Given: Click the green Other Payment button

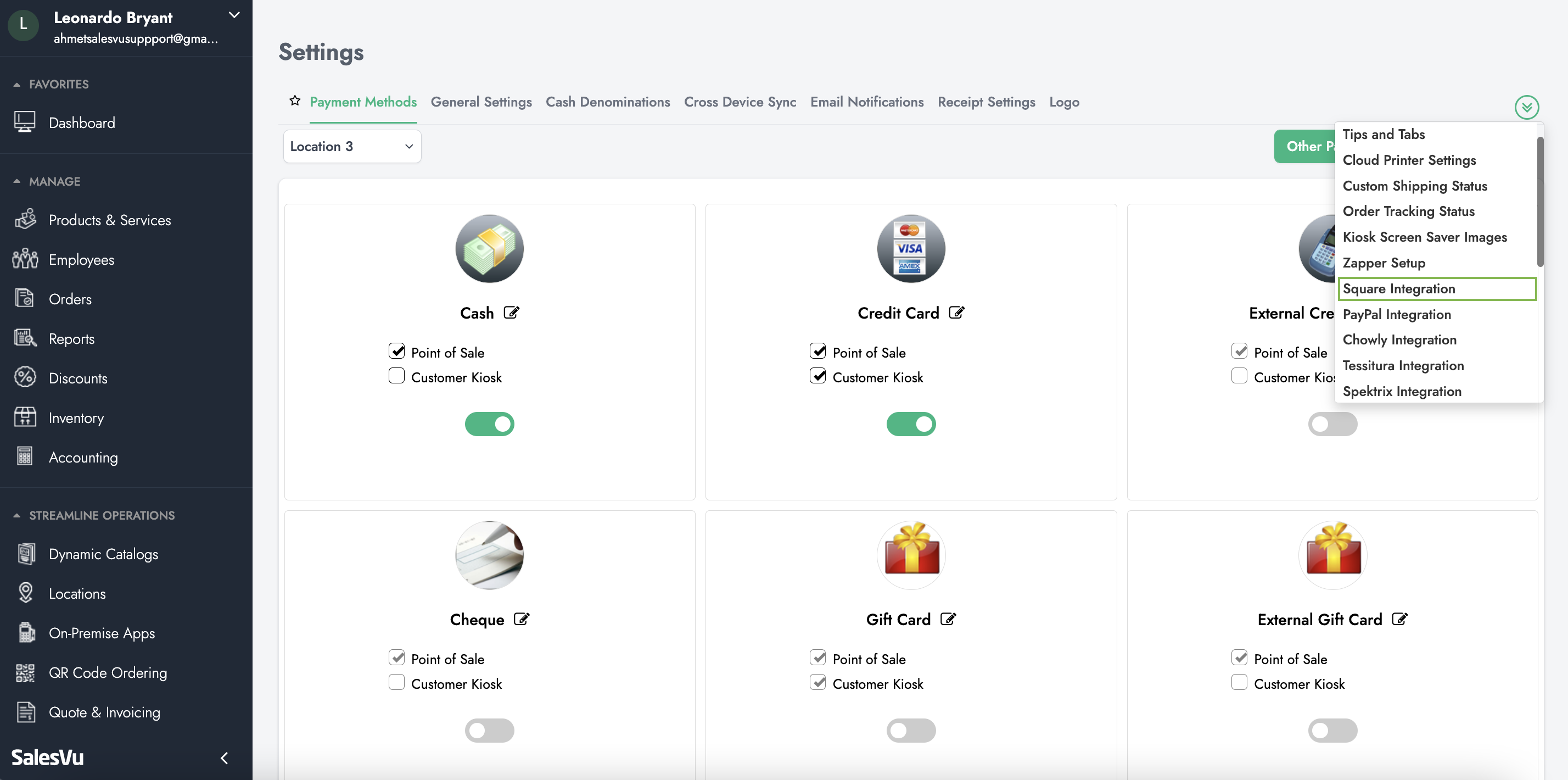Looking at the screenshot, I should click(1304, 146).
